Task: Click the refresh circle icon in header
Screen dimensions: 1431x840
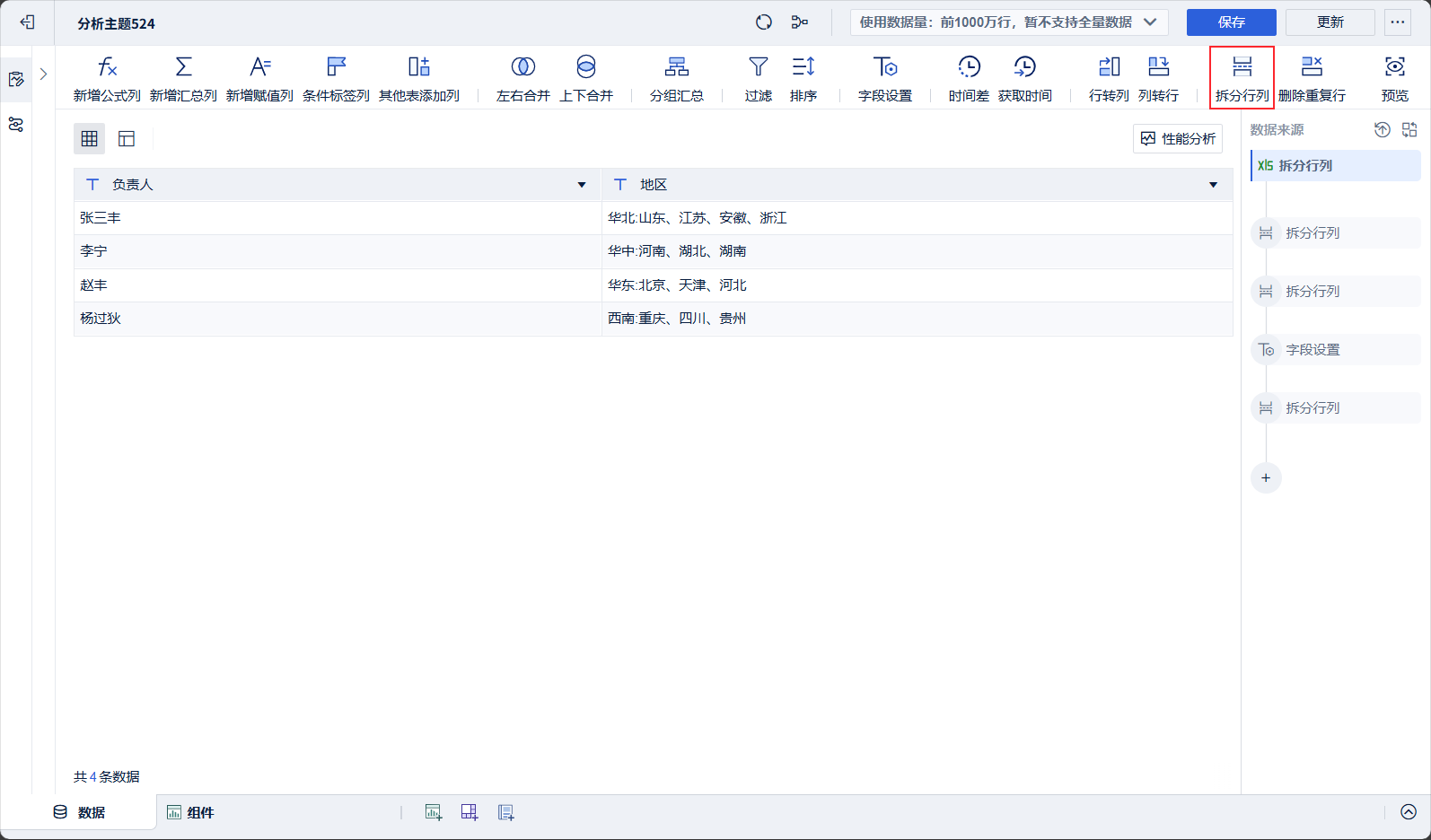Action: coord(764,22)
